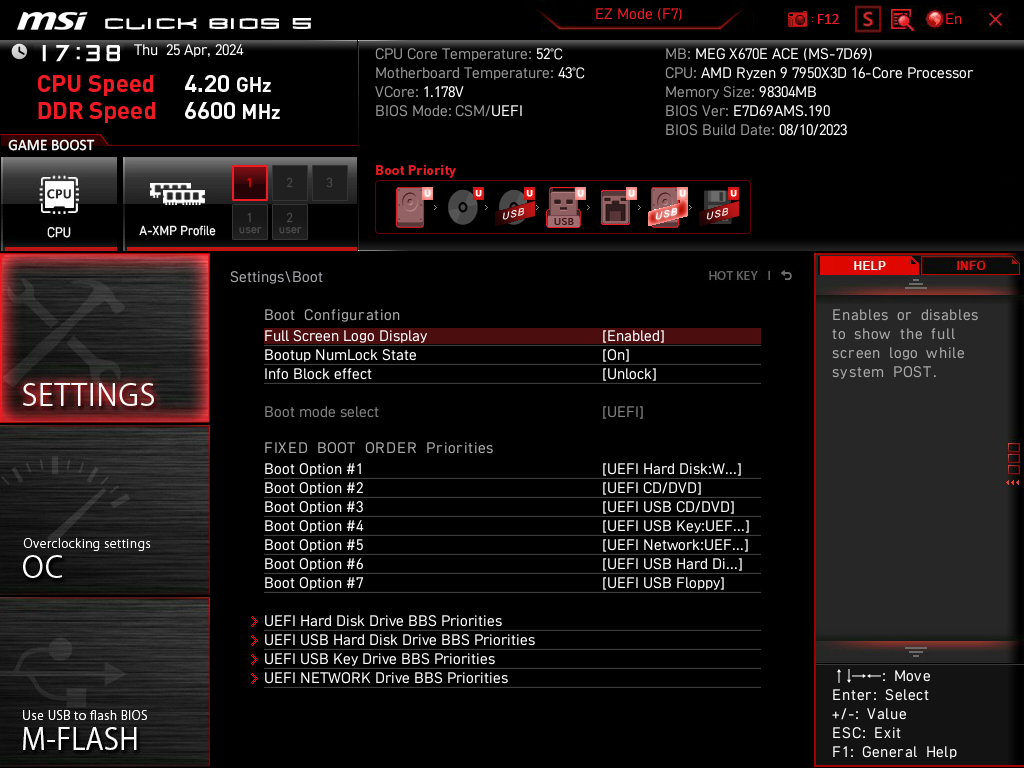Screen dimensions: 1024x768
Task: Open M-FLASH to flash BIOS from USB
Action: [x=104, y=682]
